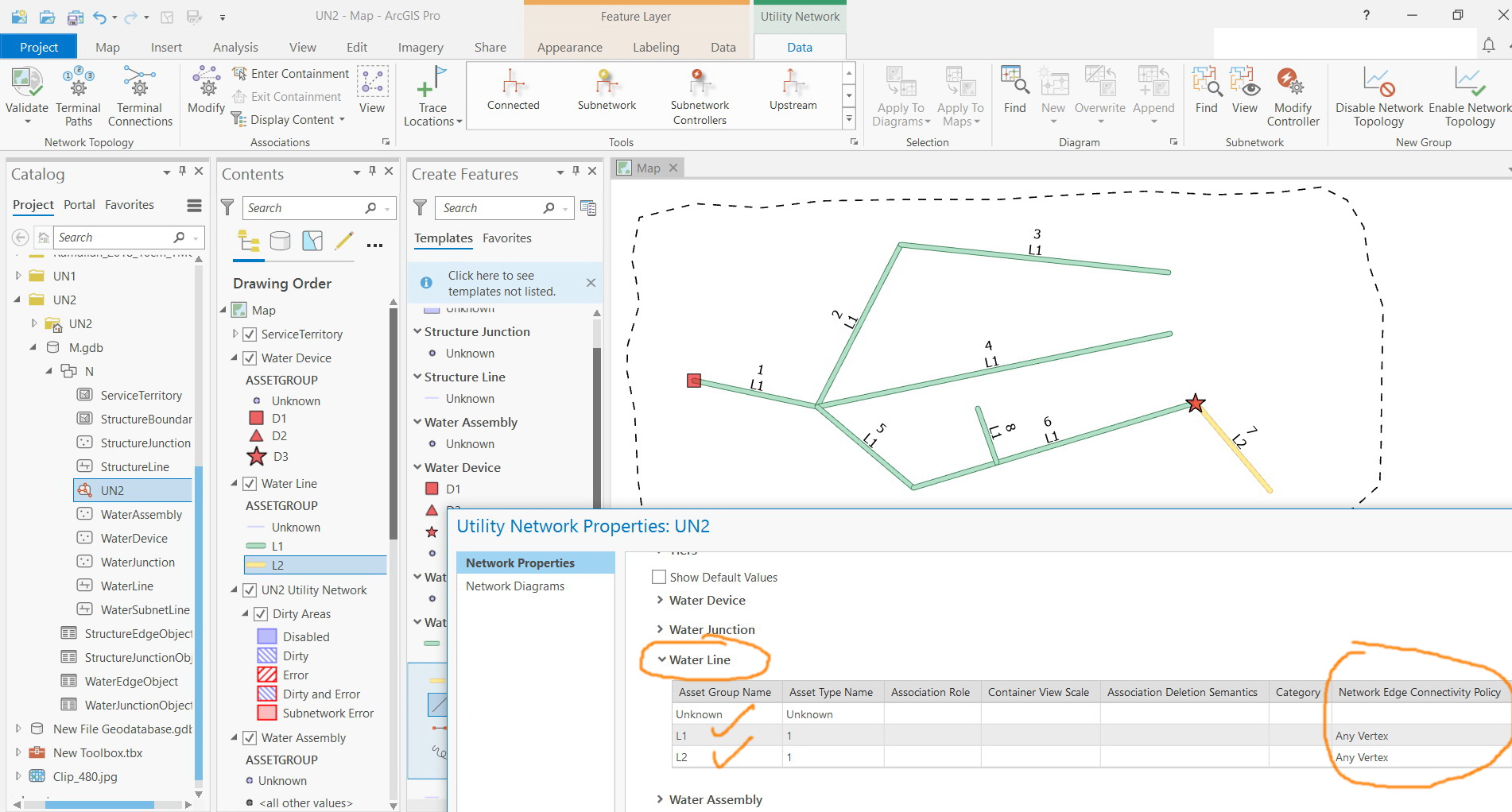Select the Subnetwork Controllers trace tool

point(700,96)
